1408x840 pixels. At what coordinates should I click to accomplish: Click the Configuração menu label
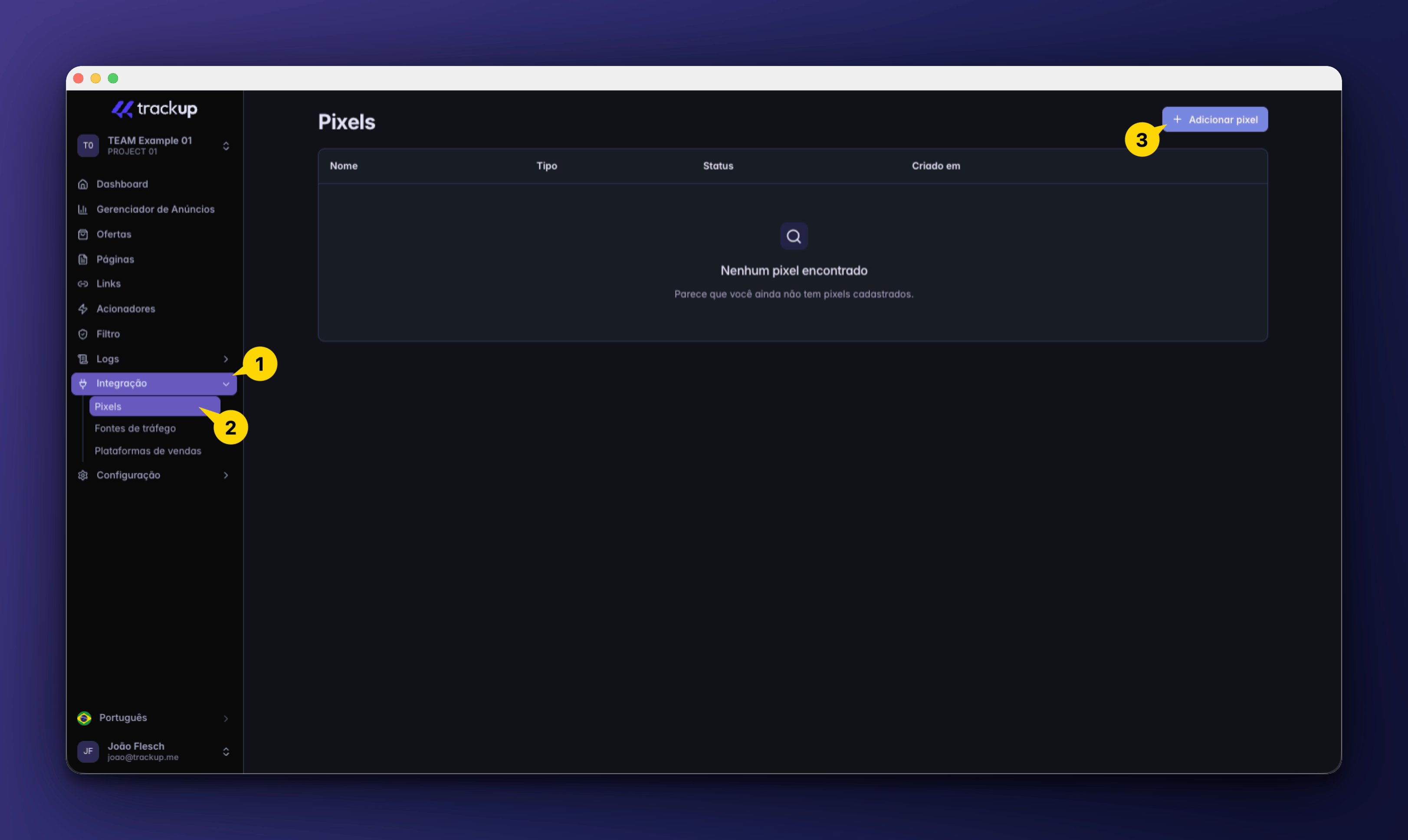point(128,475)
